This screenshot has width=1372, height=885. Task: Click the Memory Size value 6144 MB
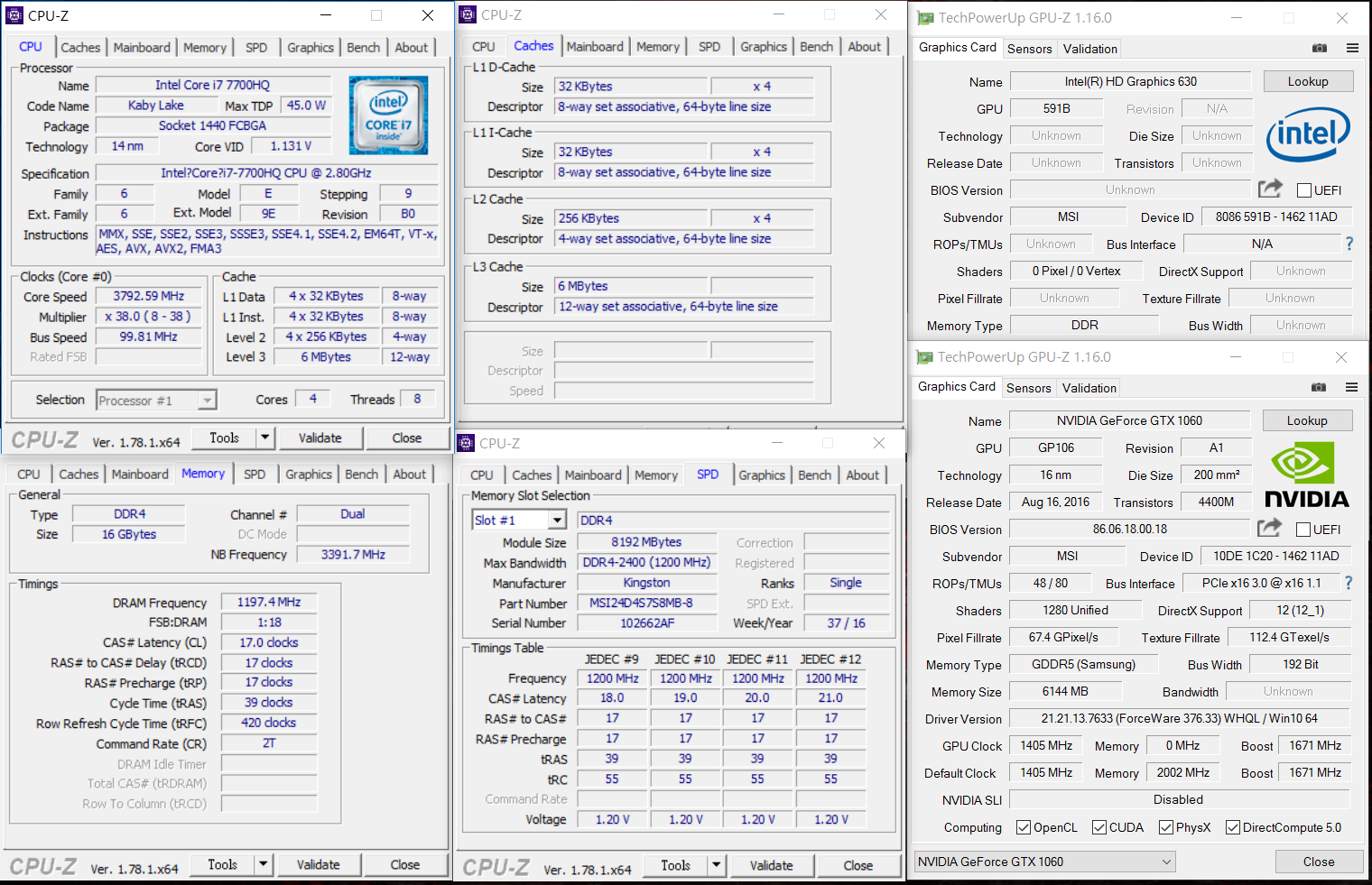pyautogui.click(x=1065, y=691)
